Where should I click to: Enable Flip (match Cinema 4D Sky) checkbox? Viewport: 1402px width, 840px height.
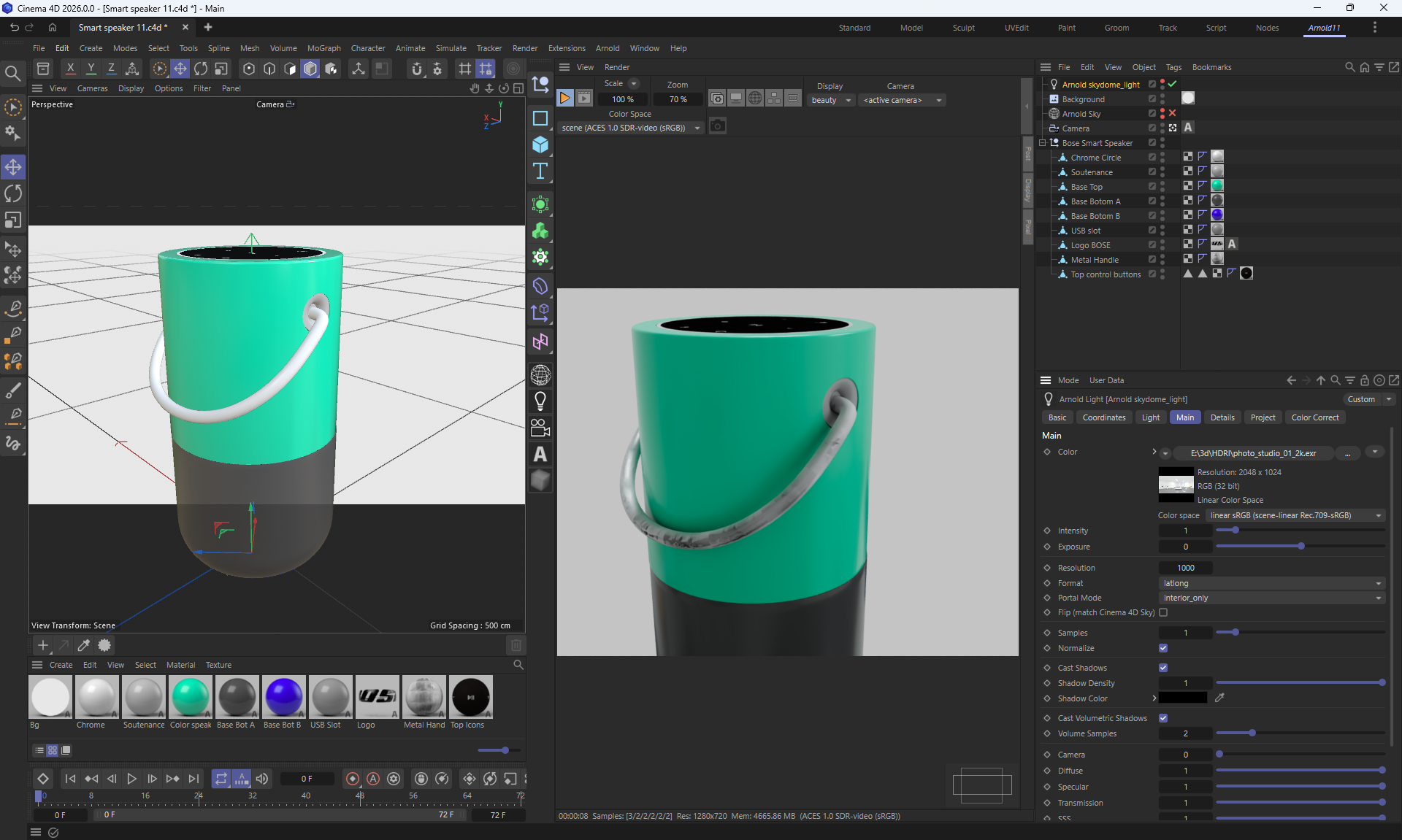pos(1163,612)
